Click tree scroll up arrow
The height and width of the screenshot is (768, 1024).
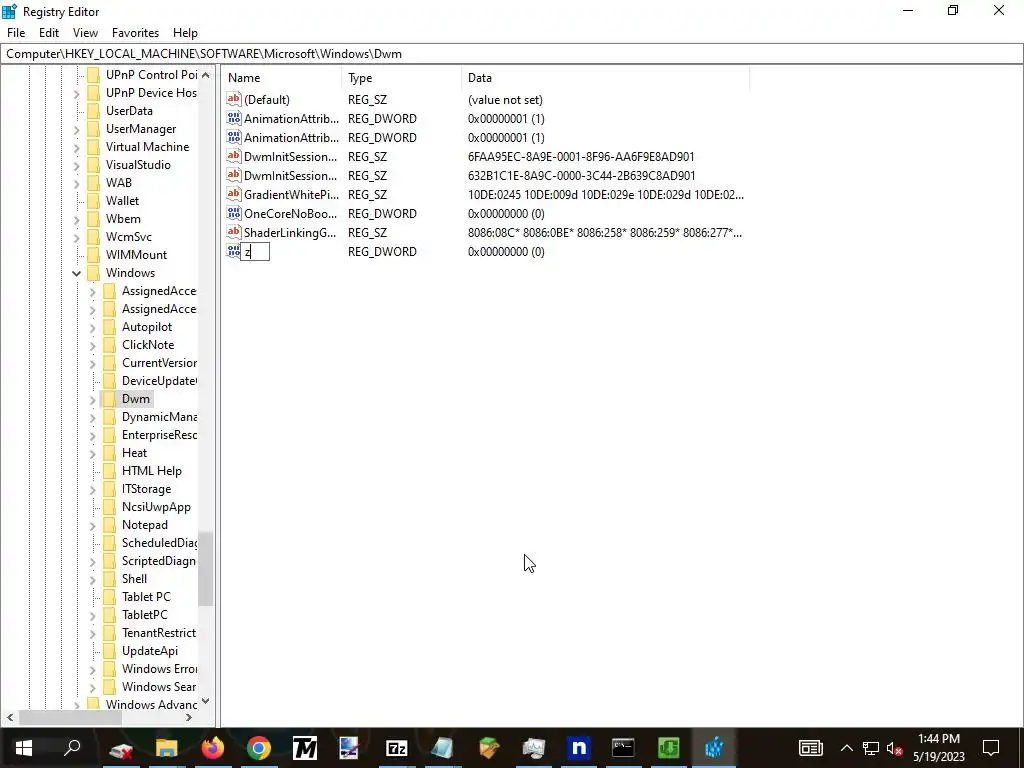206,75
